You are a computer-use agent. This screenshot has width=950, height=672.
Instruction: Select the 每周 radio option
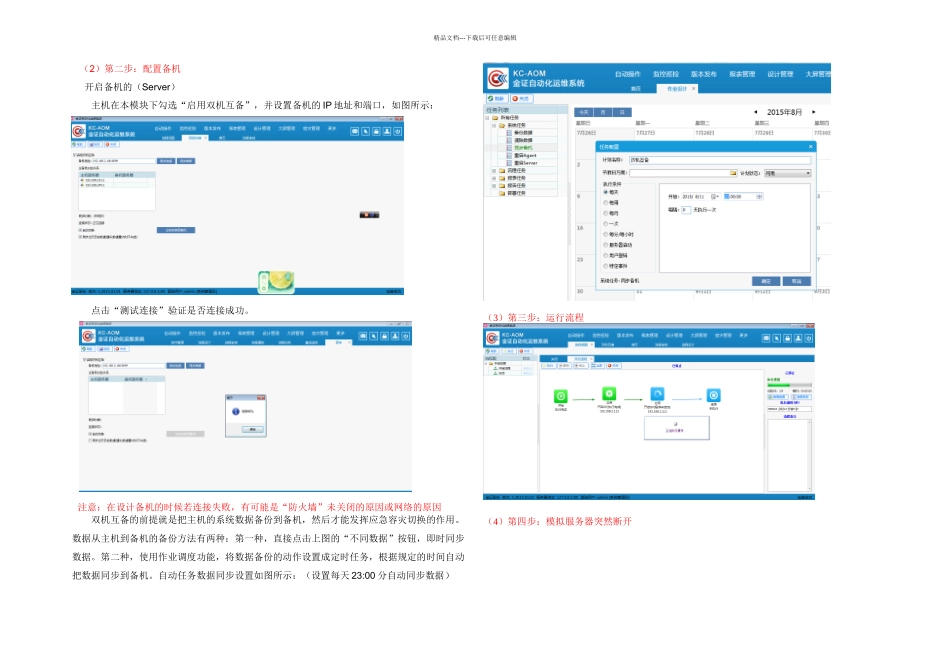605,202
